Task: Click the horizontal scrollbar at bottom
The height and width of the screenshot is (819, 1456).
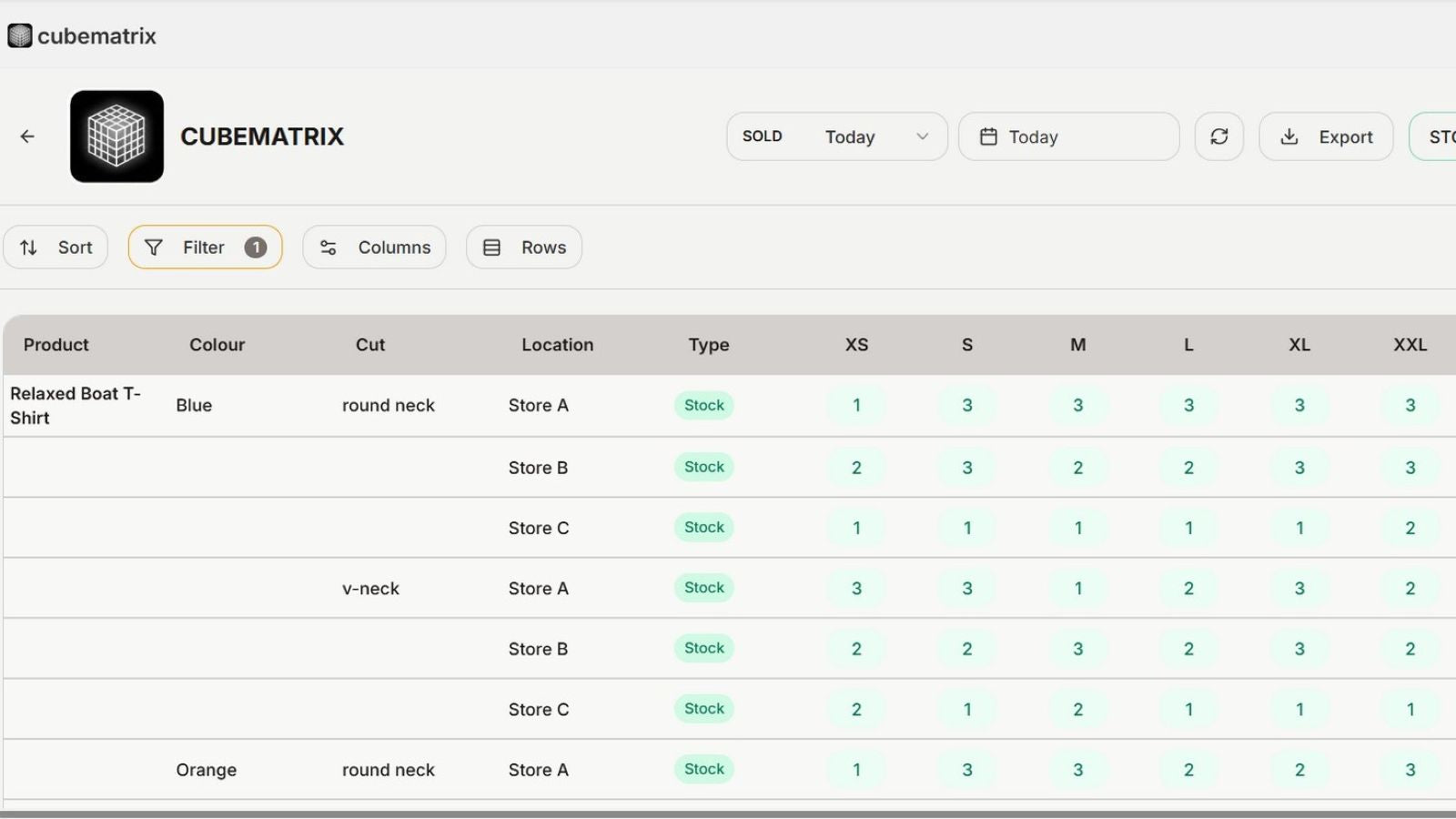Action: [x=728, y=814]
